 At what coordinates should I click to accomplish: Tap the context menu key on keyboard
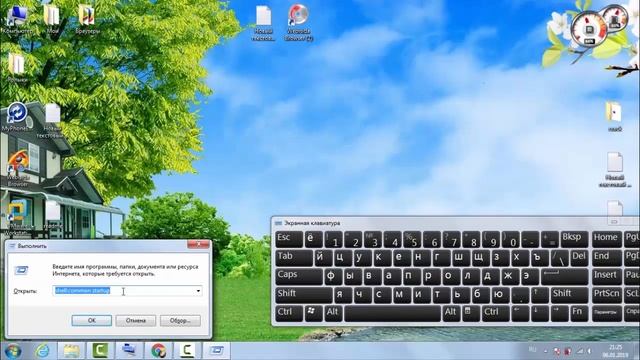471,313
